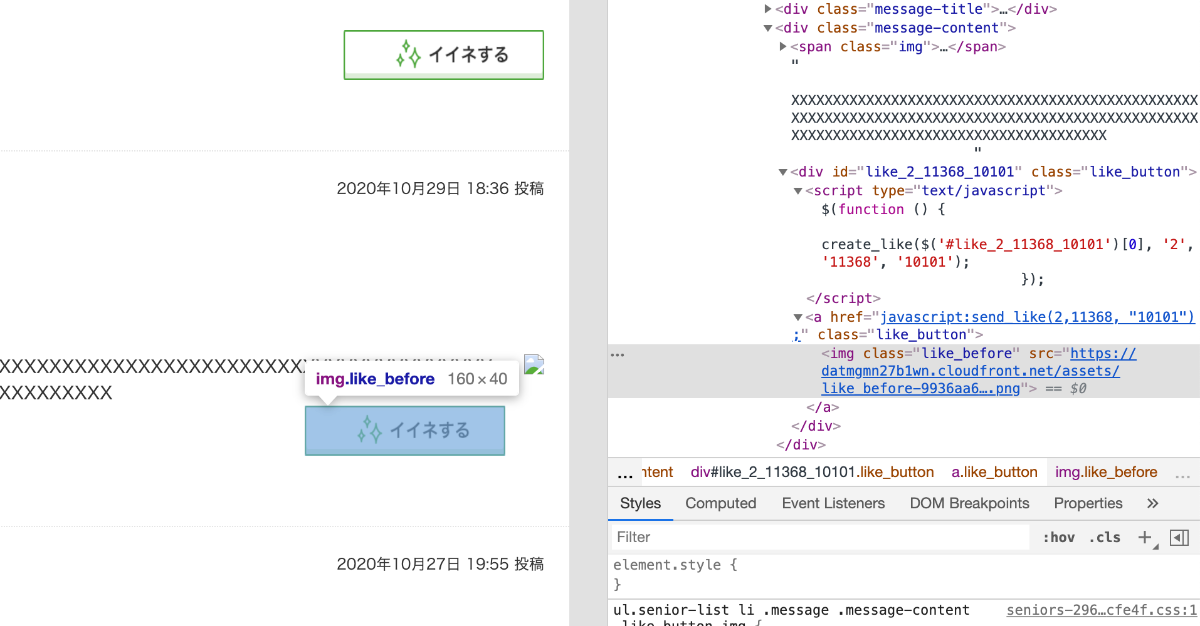This screenshot has height=626, width=1200.
Task: Collapse the div like_2_11368_10101 node
Action: (783, 172)
